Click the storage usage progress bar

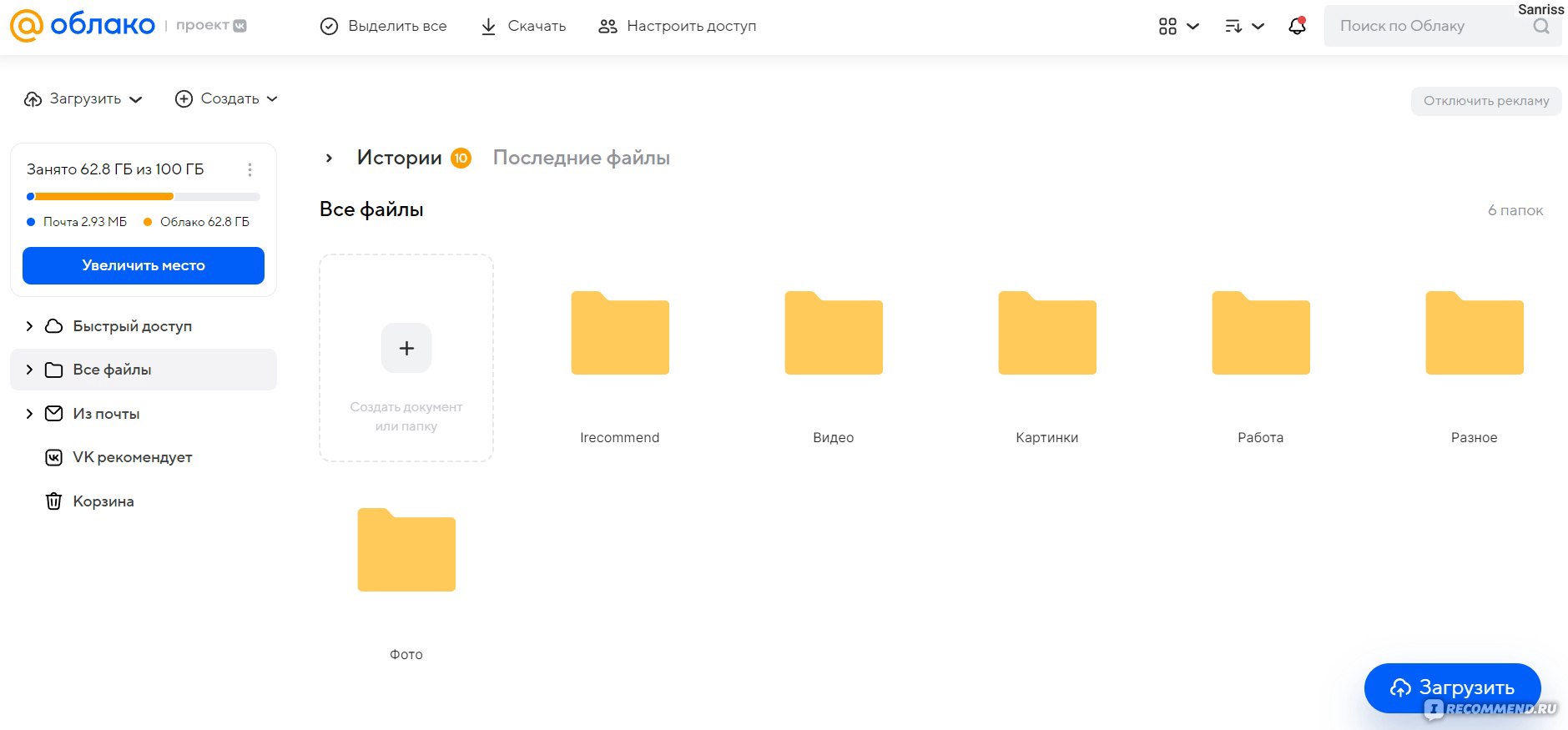tap(144, 197)
